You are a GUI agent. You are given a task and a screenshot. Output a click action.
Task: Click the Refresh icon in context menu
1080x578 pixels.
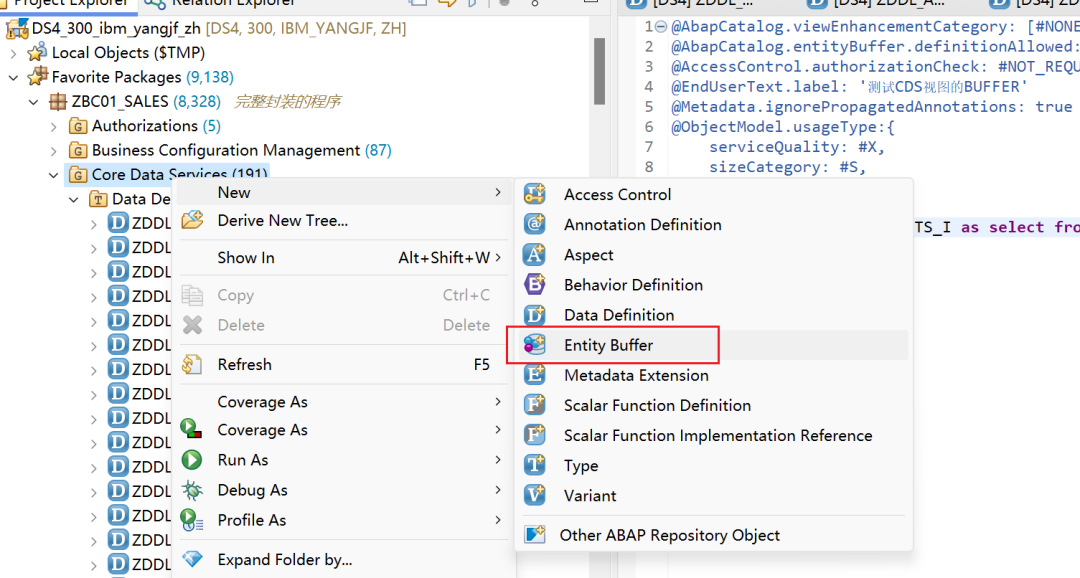coord(192,364)
